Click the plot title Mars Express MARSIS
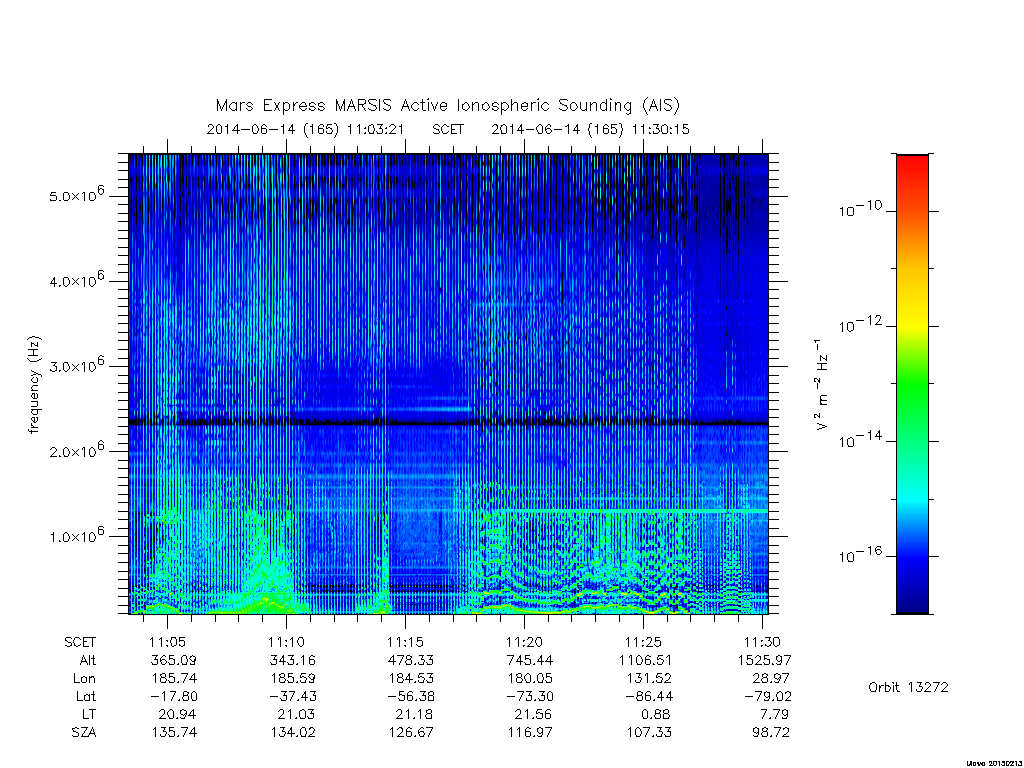Viewport: 1024px width, 768px height. click(x=447, y=105)
